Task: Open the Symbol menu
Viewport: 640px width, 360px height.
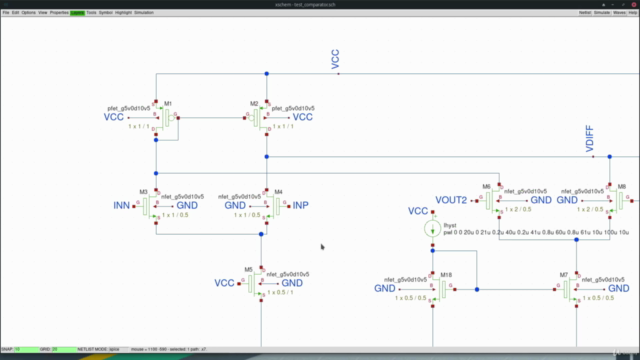Action: (105, 13)
